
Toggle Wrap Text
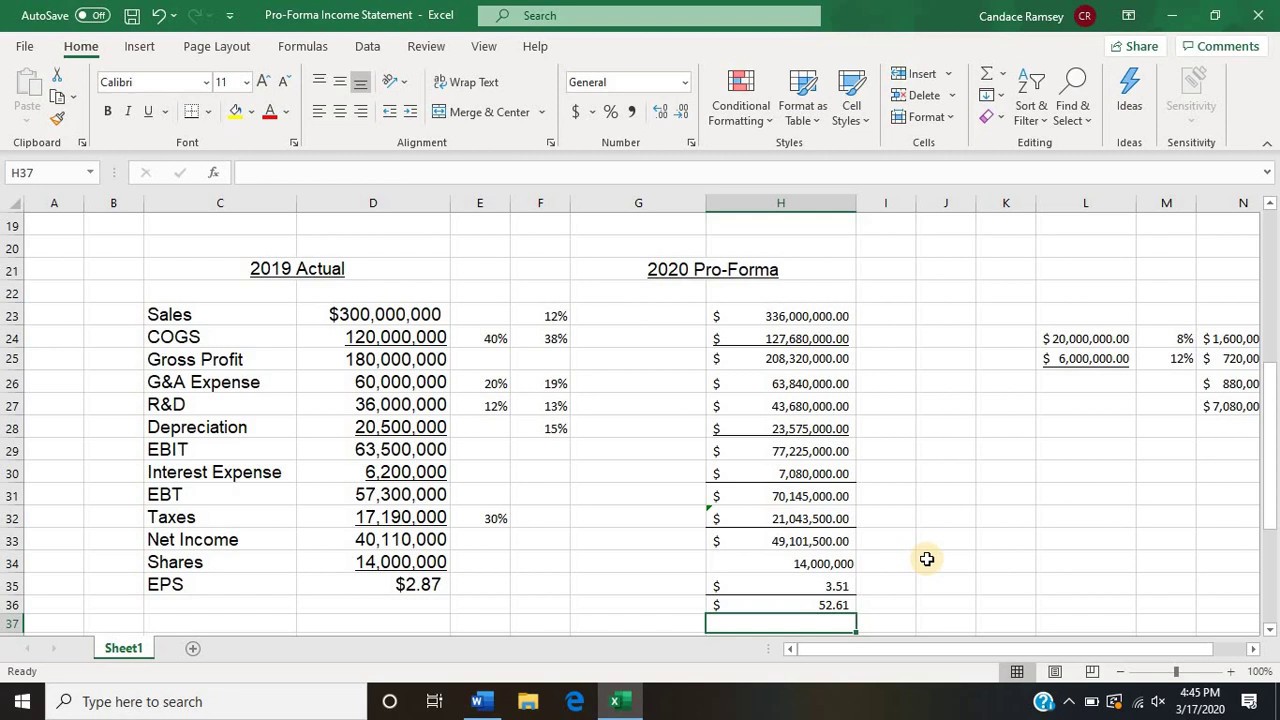(465, 82)
